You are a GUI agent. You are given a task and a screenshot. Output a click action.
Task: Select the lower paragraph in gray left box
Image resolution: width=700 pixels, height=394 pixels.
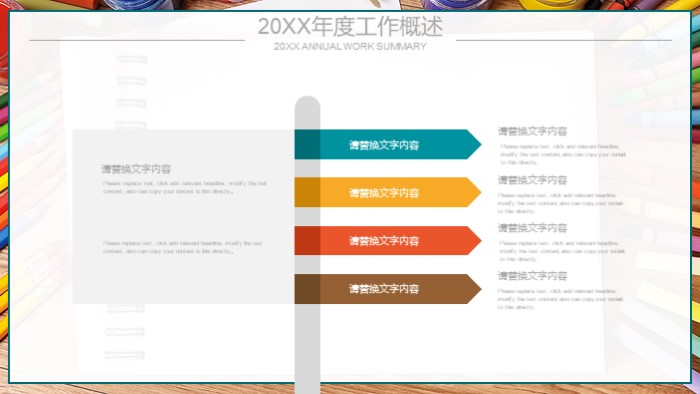183,247
